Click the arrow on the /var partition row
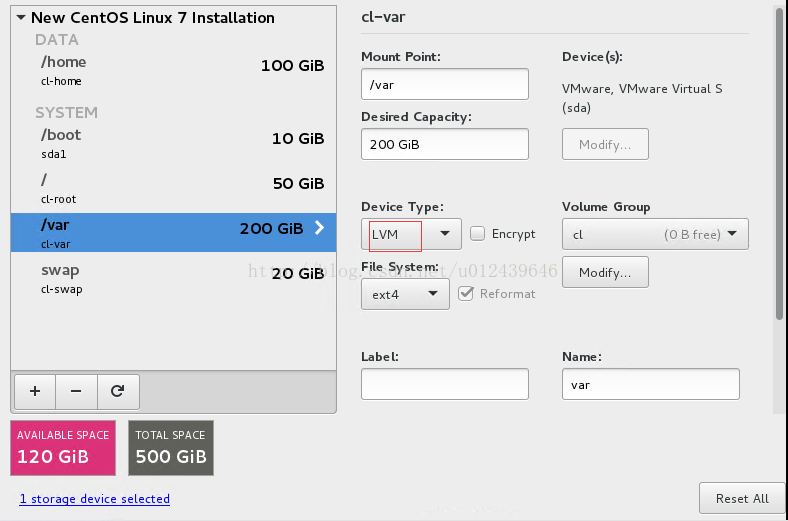The image size is (788, 521). (x=320, y=228)
